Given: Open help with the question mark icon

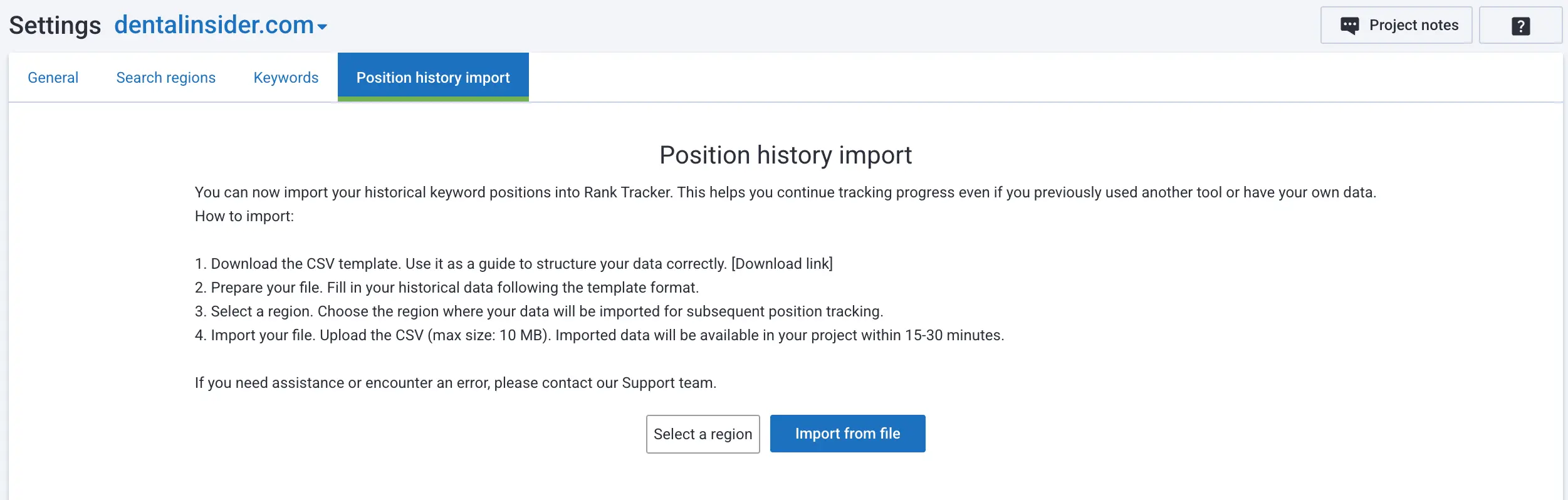Looking at the screenshot, I should [x=1521, y=25].
